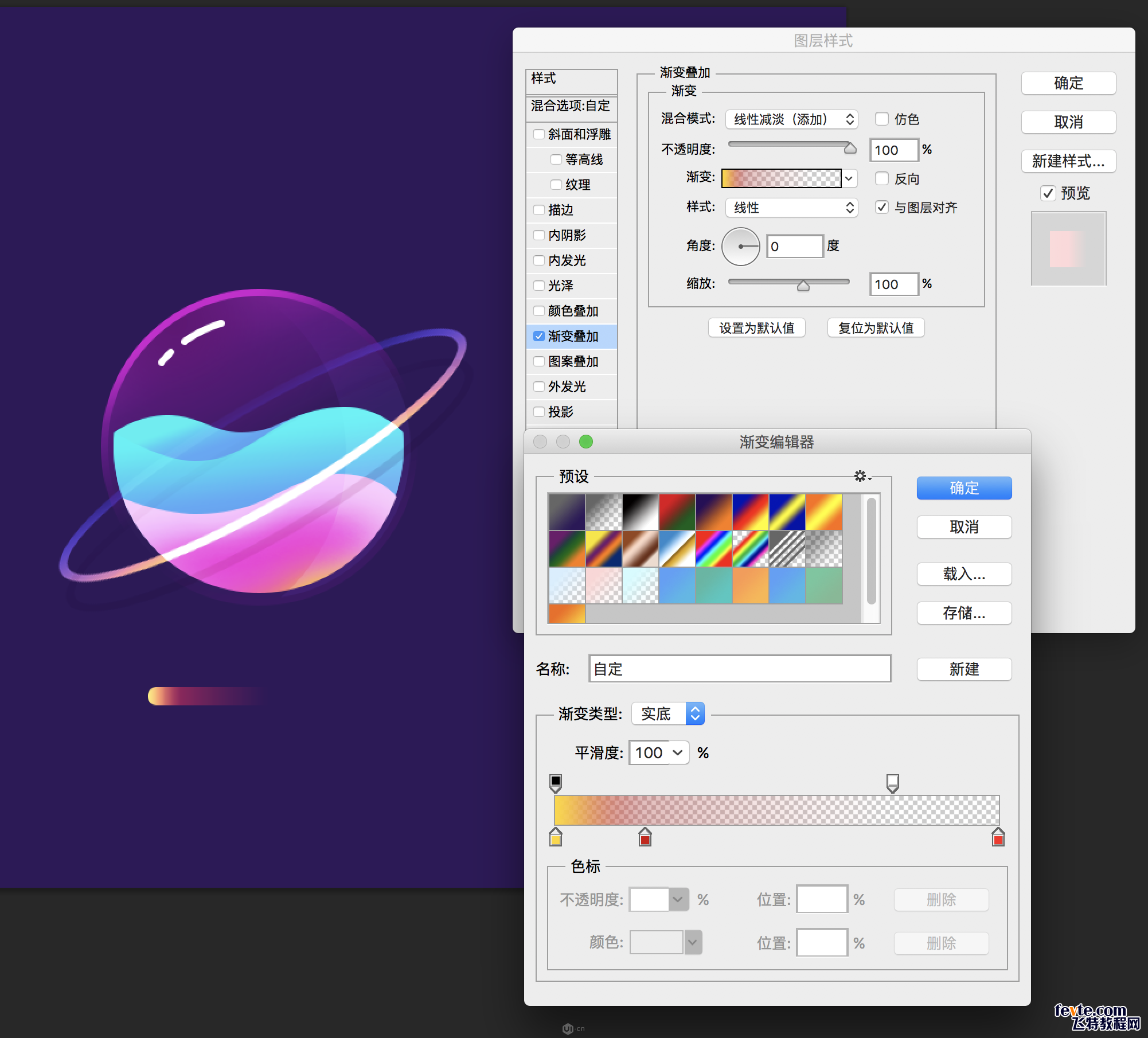Click the 缩放 slider handle
Screen dimensions: 1148x1038
click(803, 285)
